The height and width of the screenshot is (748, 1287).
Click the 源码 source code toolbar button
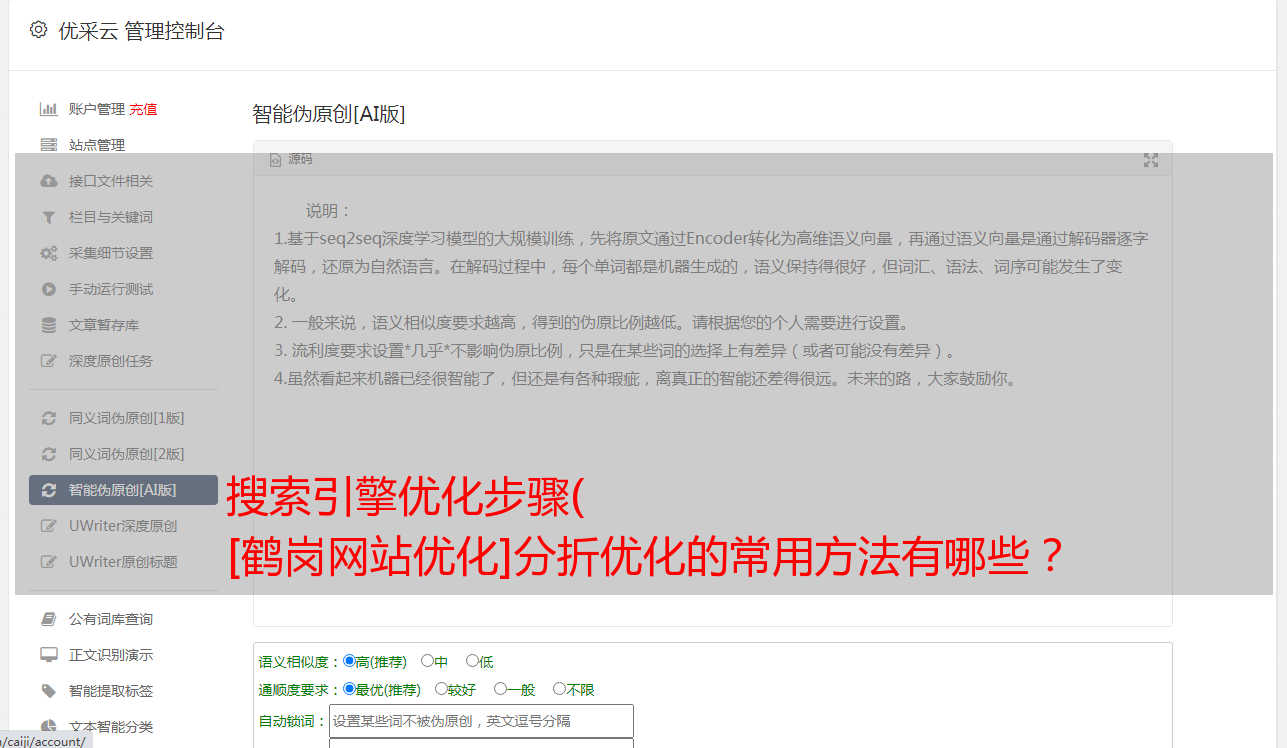click(x=291, y=159)
